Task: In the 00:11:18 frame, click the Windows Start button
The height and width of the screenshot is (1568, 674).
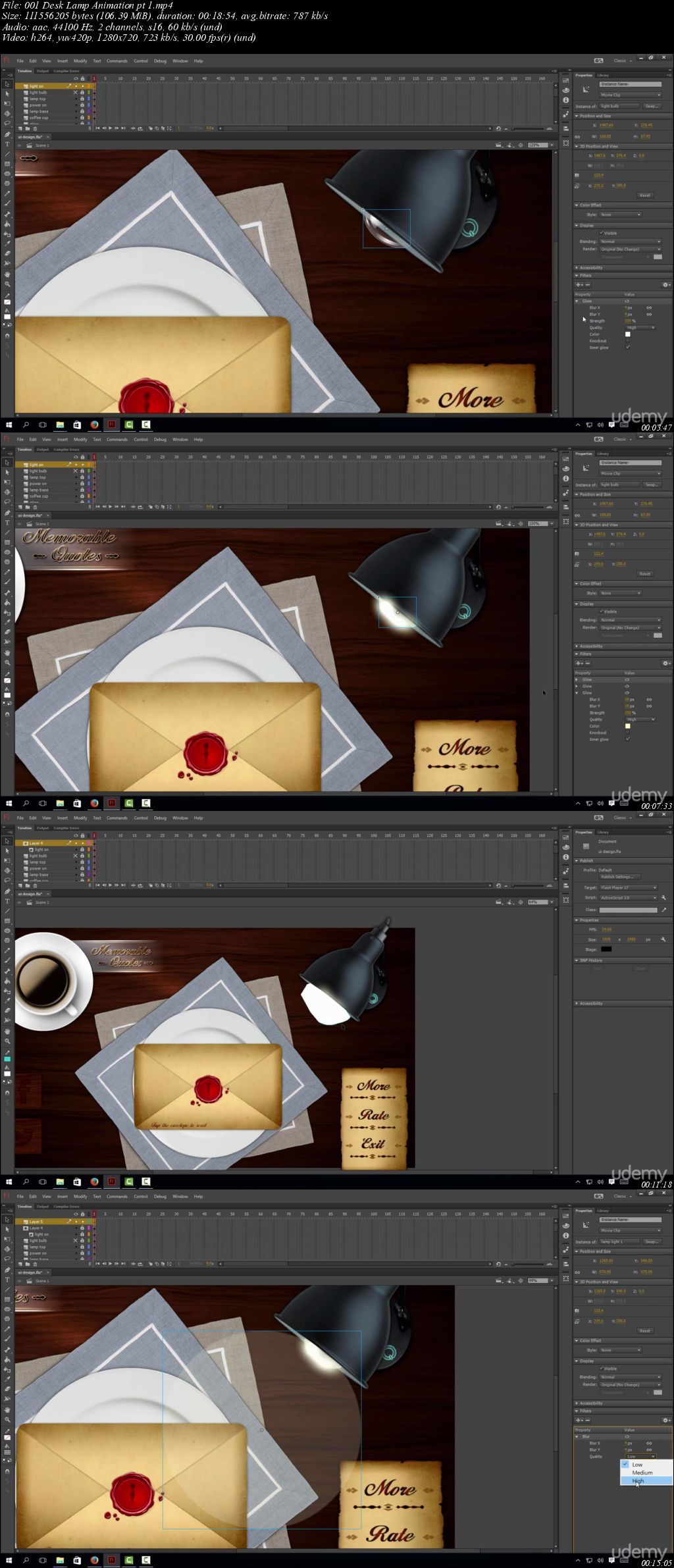Action: pyautogui.click(x=9, y=1182)
